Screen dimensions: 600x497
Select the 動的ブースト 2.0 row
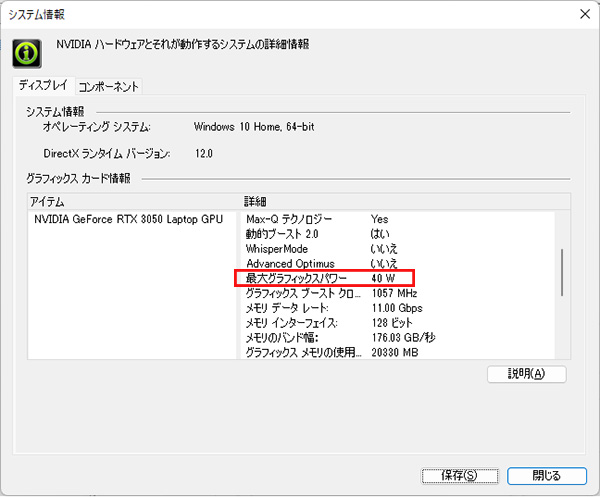pos(396,234)
